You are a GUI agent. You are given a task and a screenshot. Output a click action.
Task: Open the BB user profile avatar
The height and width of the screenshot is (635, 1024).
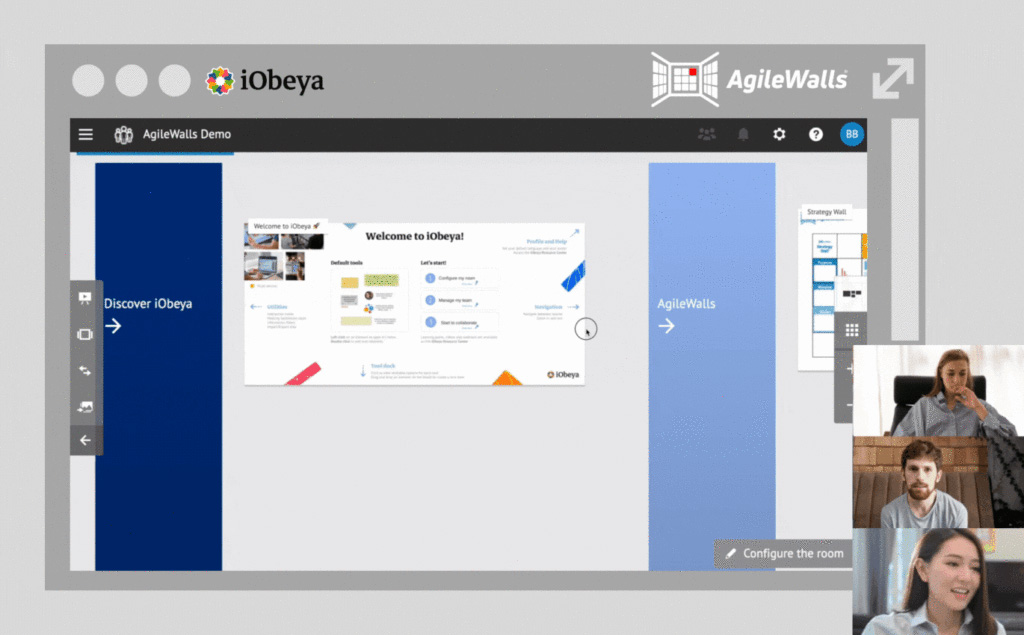[852, 134]
